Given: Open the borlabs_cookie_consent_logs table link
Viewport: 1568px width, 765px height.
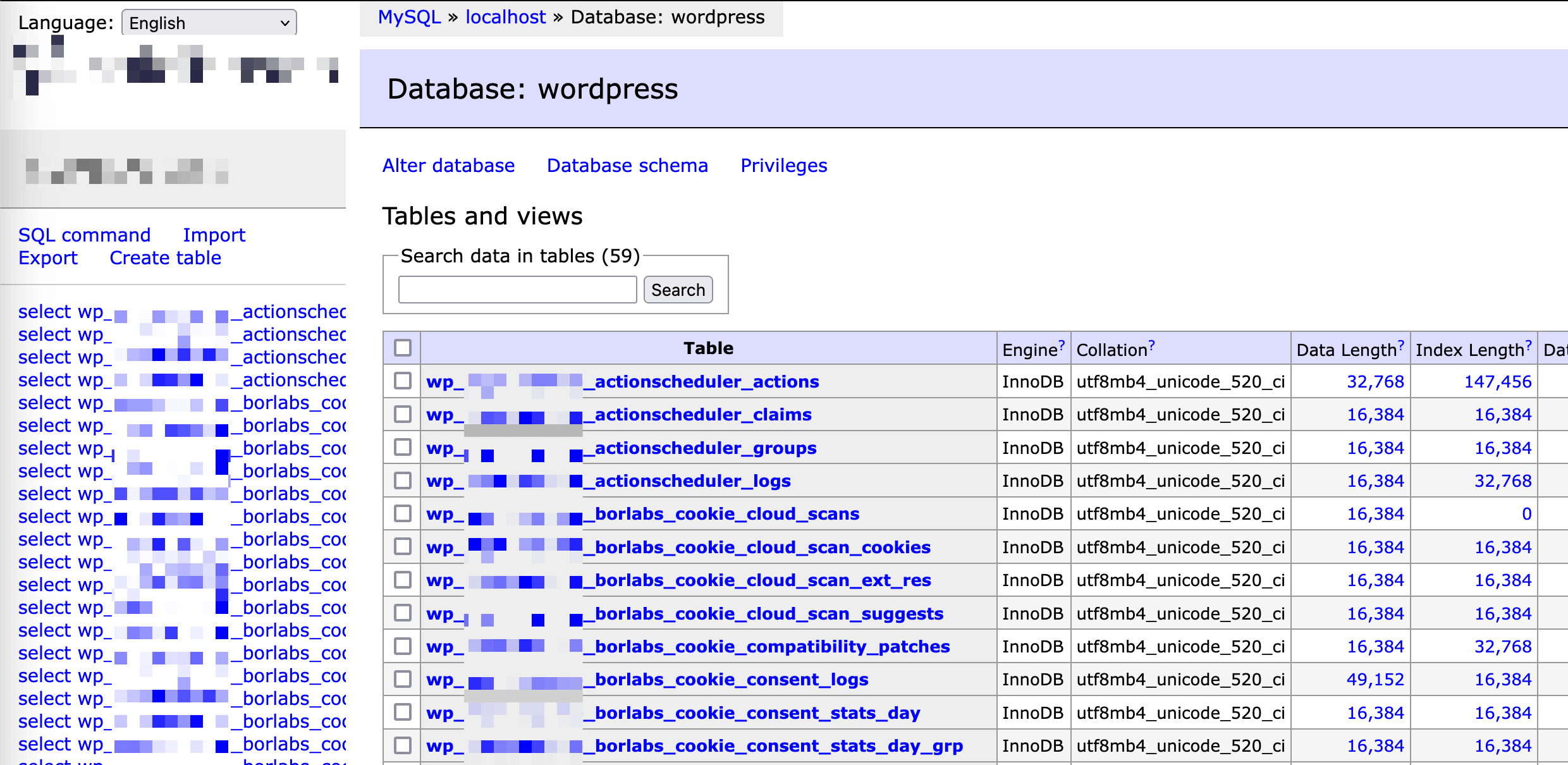Looking at the screenshot, I should coord(647,680).
